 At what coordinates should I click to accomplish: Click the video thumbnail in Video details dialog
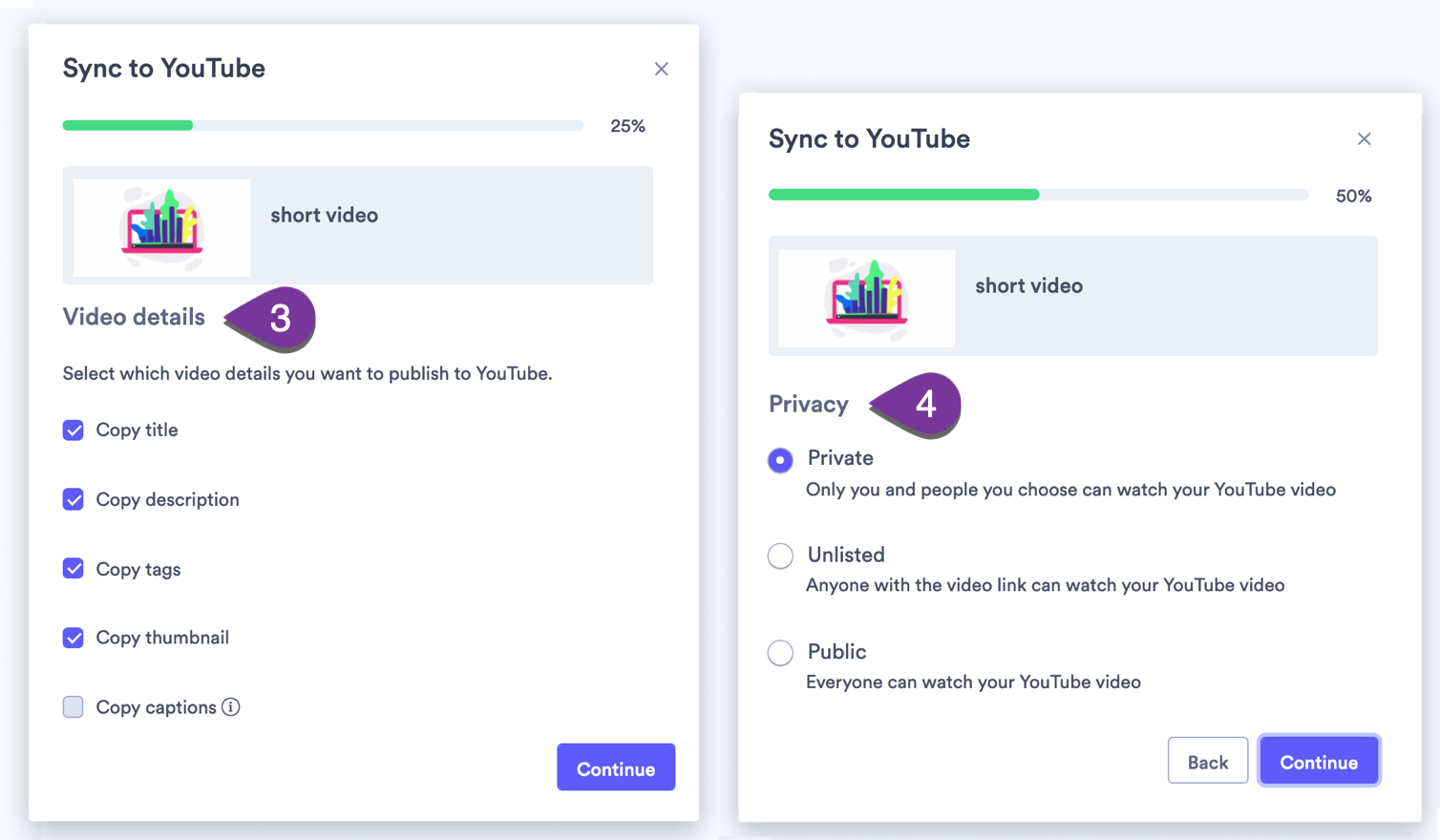(162, 227)
